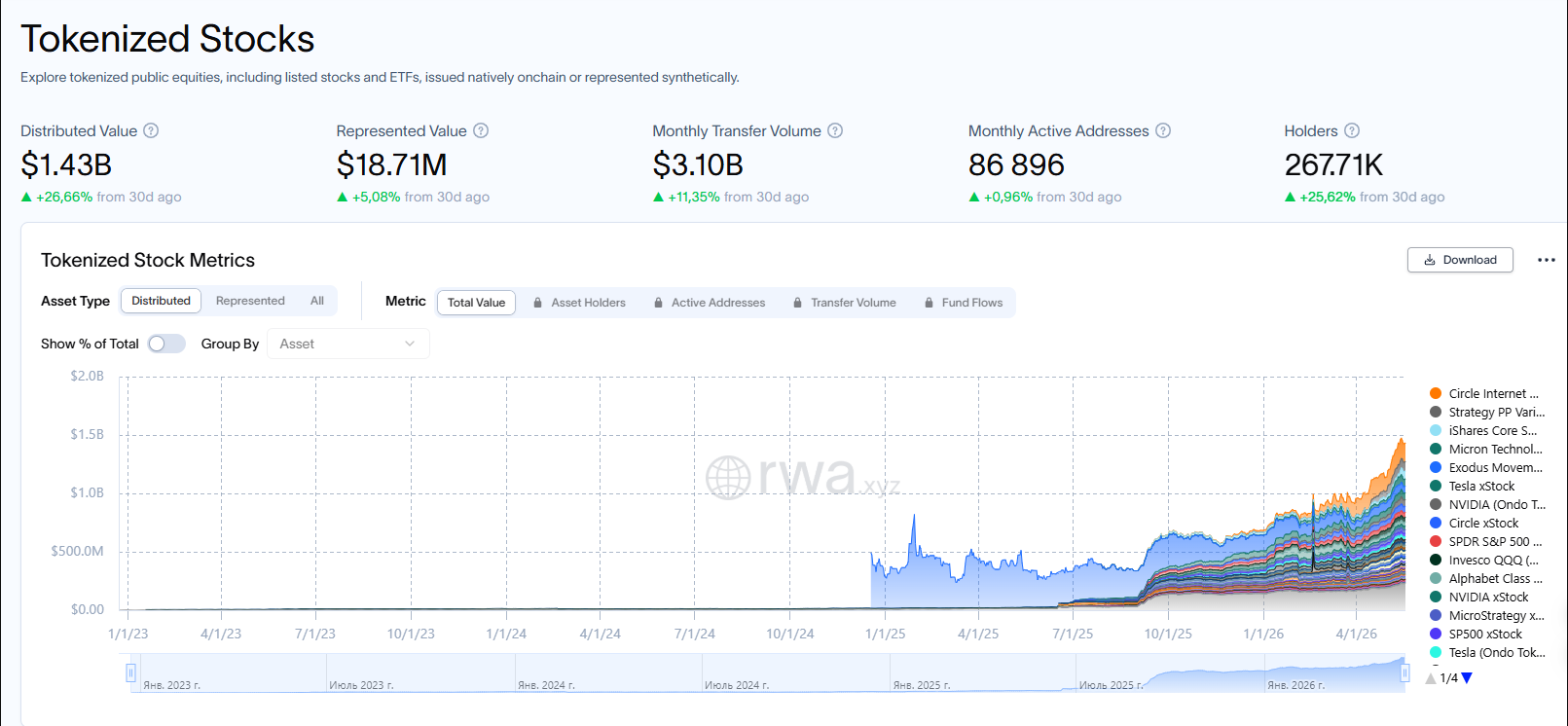Click the right handle of the date range slider
The image size is (1568, 726).
point(1404,672)
